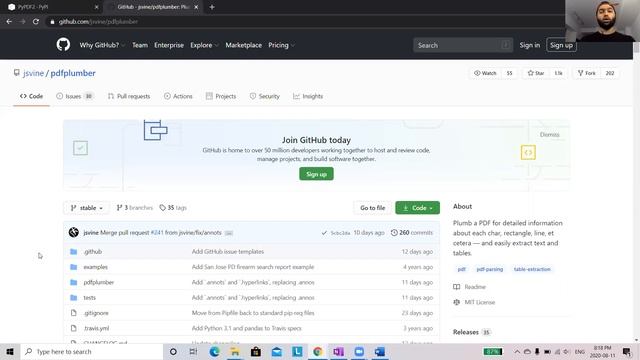Image resolution: width=640 pixels, height=360 pixels.
Task: Open Task View in the taskbar
Action: [x=193, y=351]
